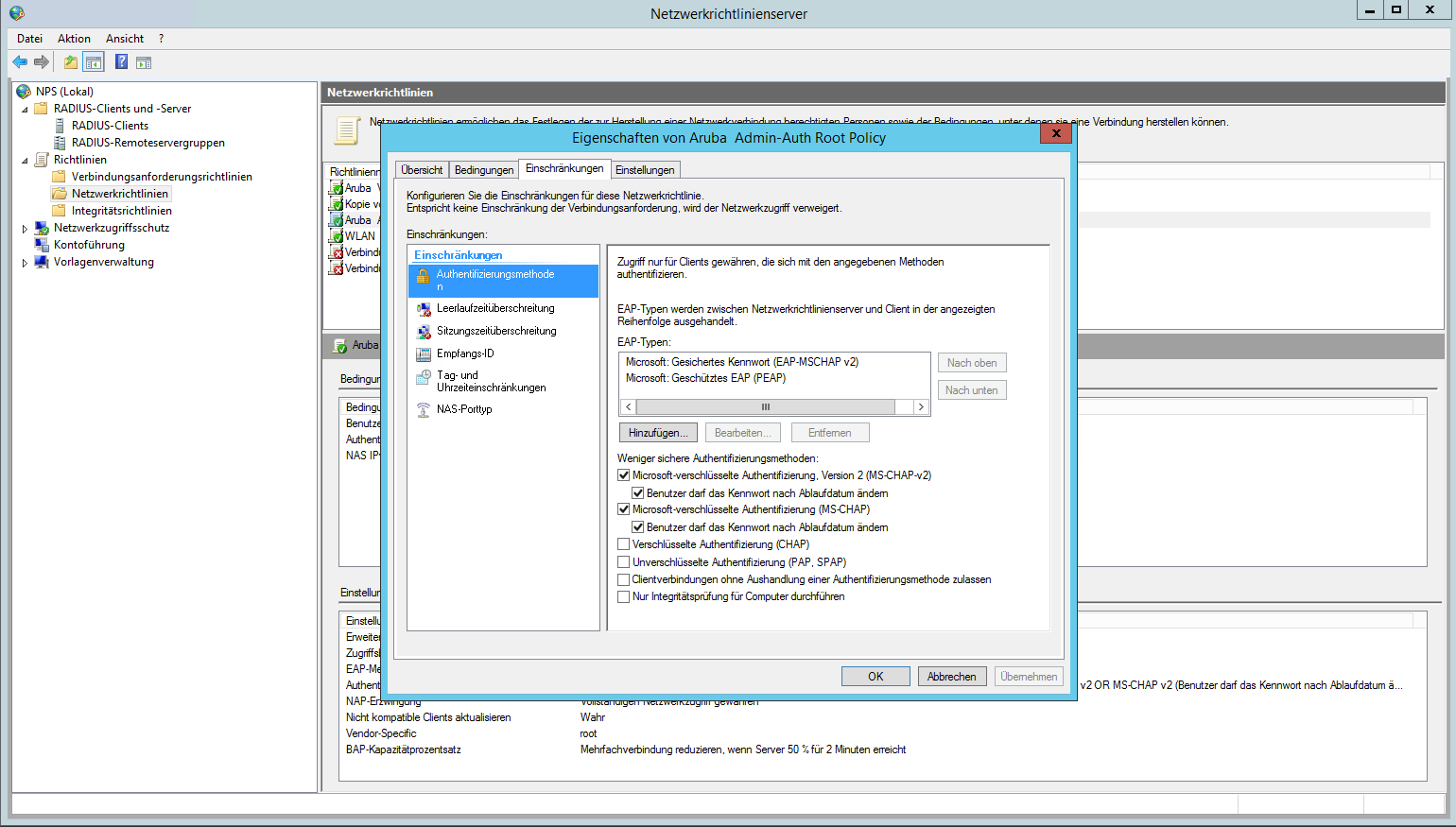Select the Sitzungszeitüberschreitung constraint icon
1456x827 pixels.
click(424, 332)
